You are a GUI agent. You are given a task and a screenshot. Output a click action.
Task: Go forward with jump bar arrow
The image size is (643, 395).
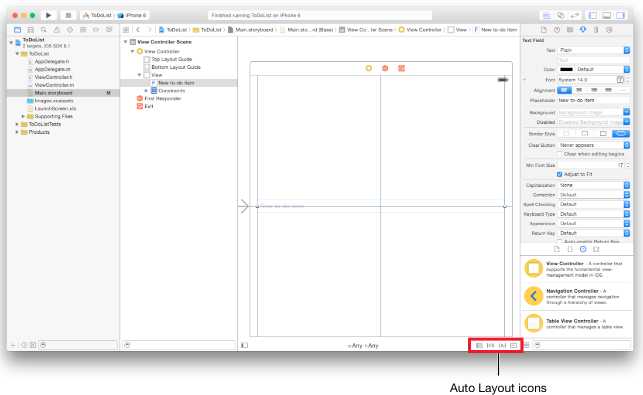pos(150,30)
